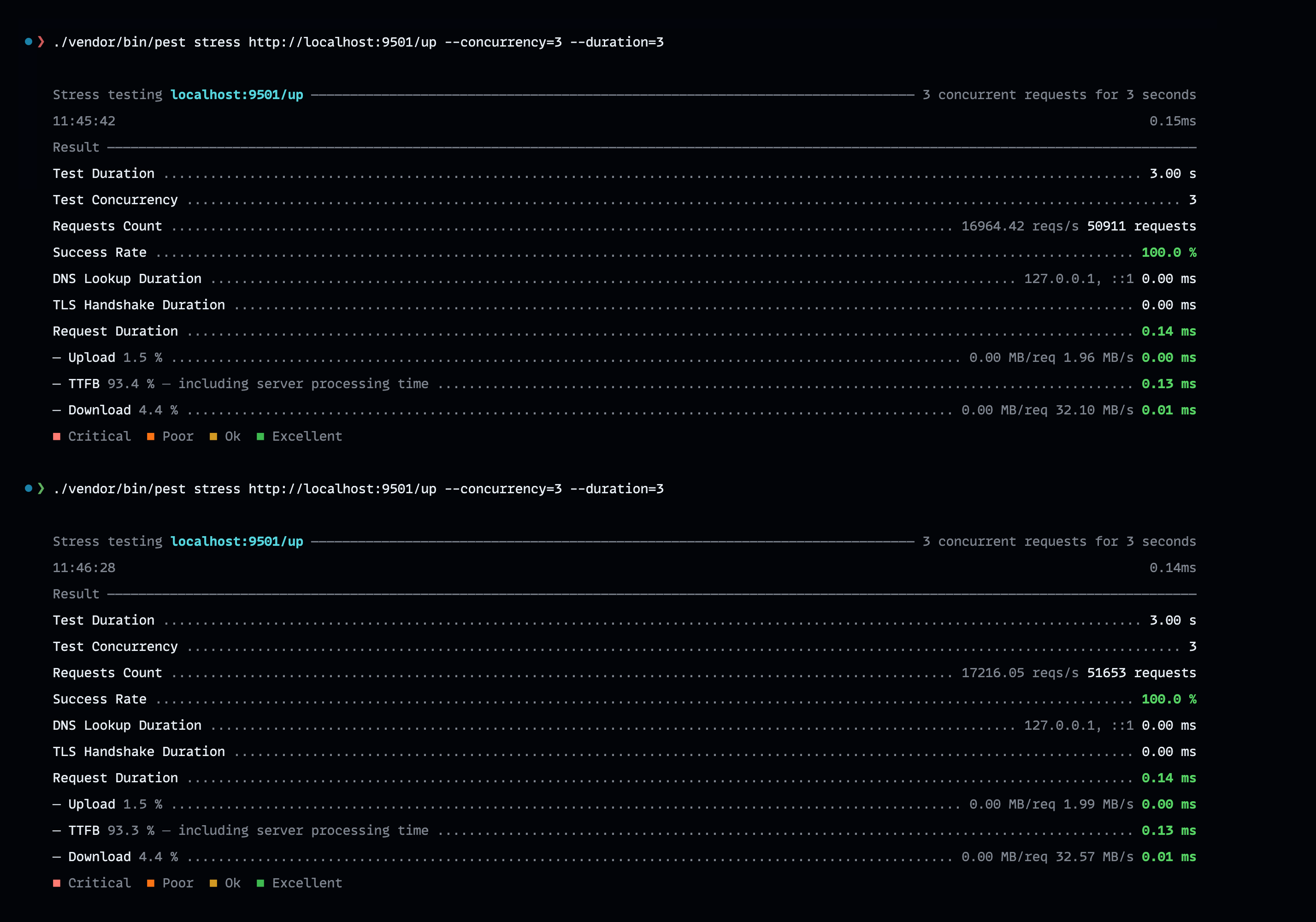The image size is (1316, 922).
Task: Click the 0.15ms value in first run
Action: pyautogui.click(x=1173, y=122)
